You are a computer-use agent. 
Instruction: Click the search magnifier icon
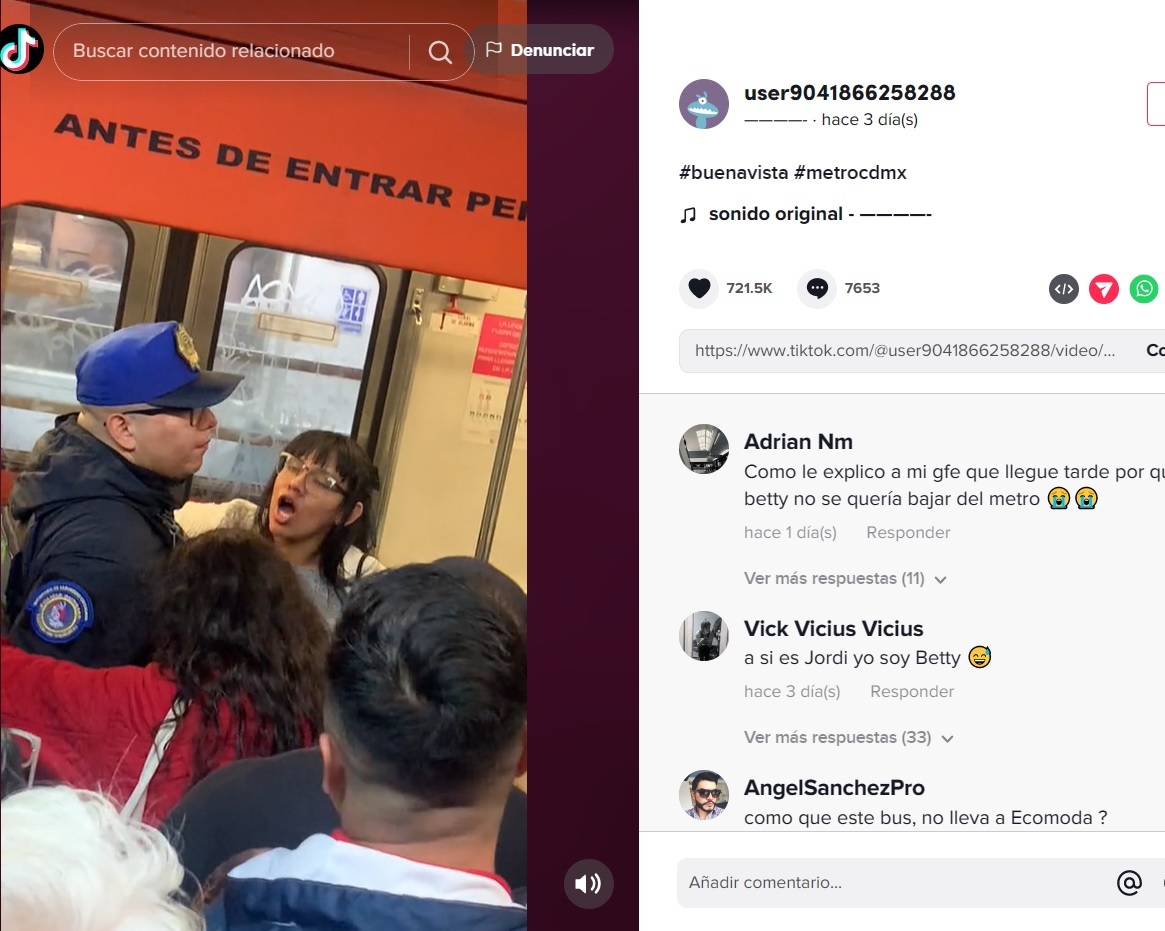pos(440,51)
